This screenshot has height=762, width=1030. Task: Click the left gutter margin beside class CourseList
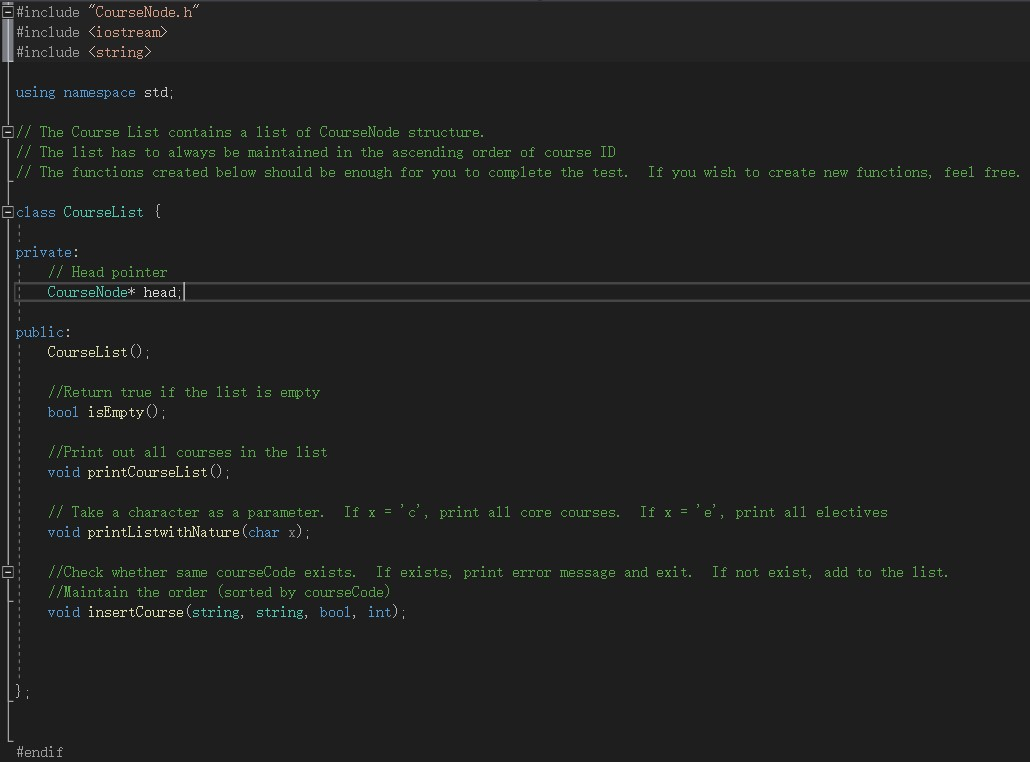[5, 211]
